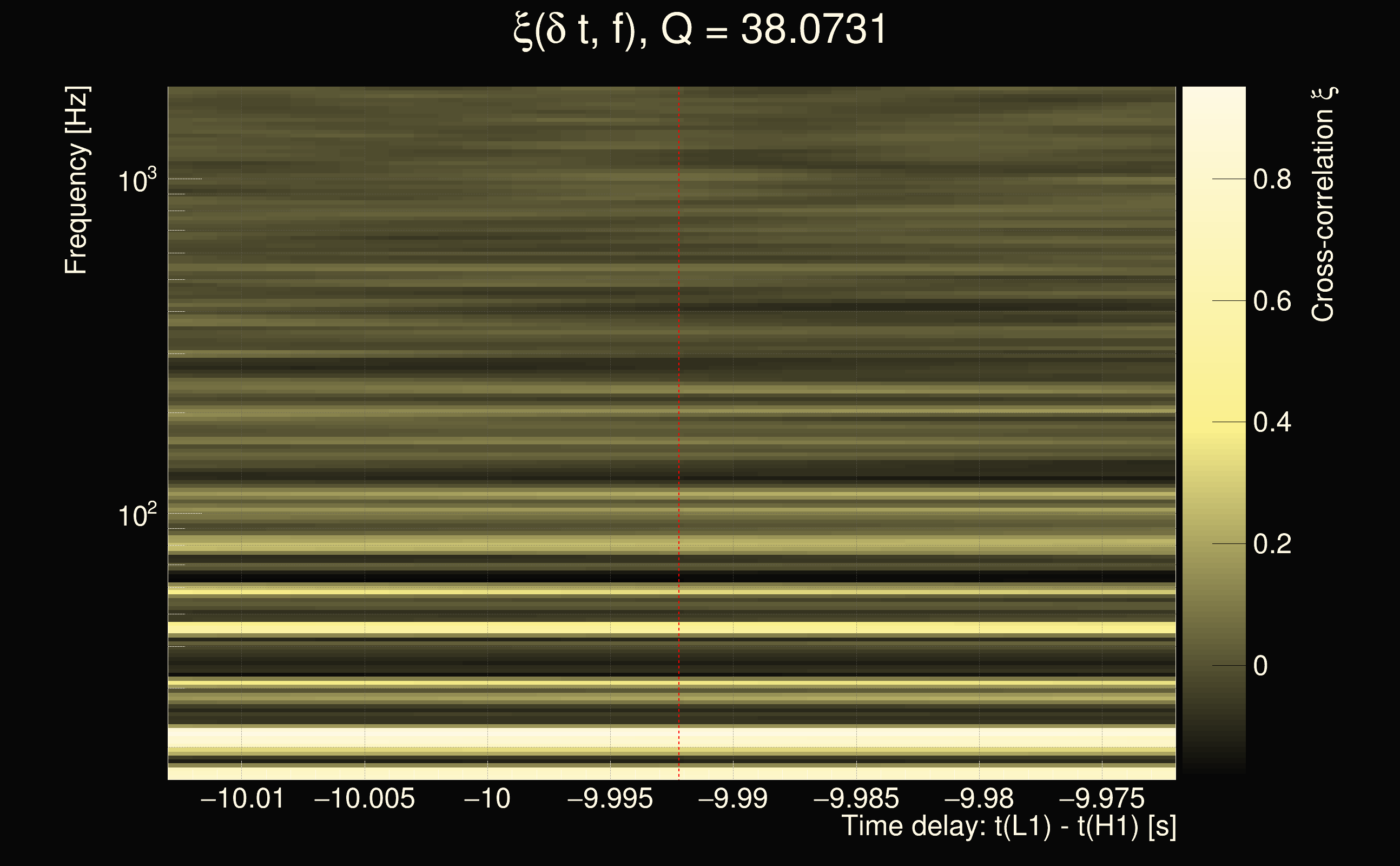Click the -9.98 x-axis tick label

[979, 798]
